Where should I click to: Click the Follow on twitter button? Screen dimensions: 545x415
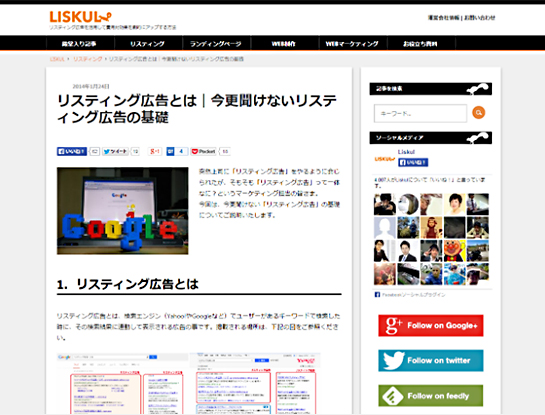point(431,360)
